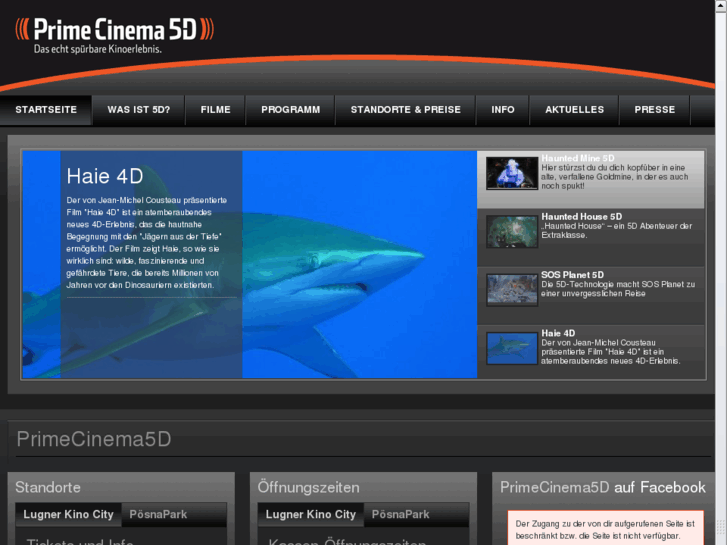The width and height of the screenshot is (727, 545).
Task: Open the Haunted Mine 5D title link
Action: coord(578,158)
